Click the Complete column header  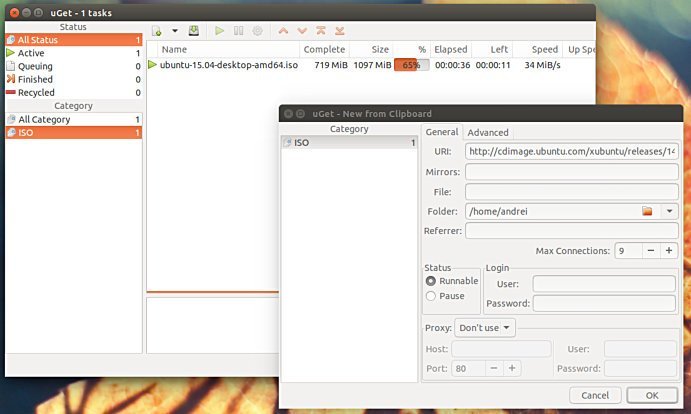(324, 49)
